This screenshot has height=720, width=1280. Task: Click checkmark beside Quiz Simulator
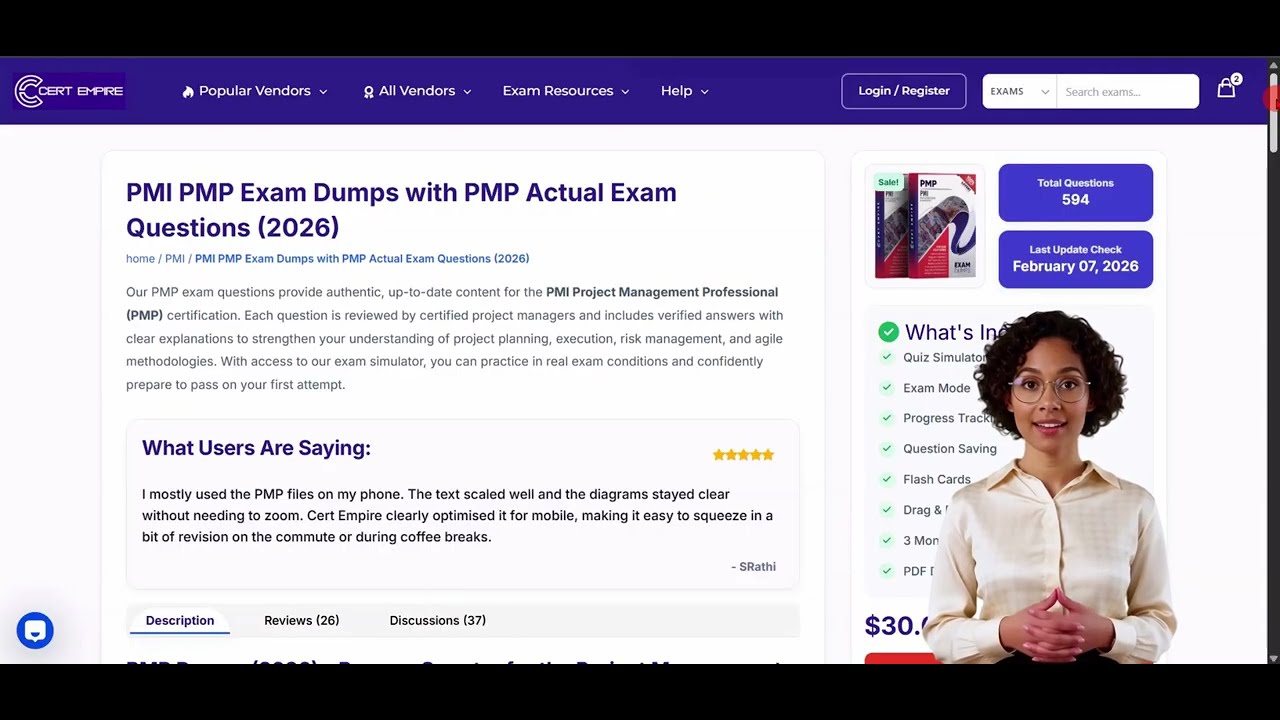pyautogui.click(x=886, y=357)
